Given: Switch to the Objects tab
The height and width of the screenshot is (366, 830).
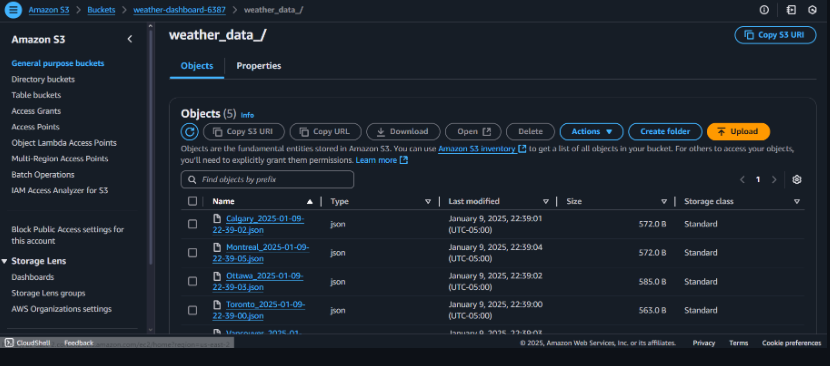Looking at the screenshot, I should pos(197,66).
